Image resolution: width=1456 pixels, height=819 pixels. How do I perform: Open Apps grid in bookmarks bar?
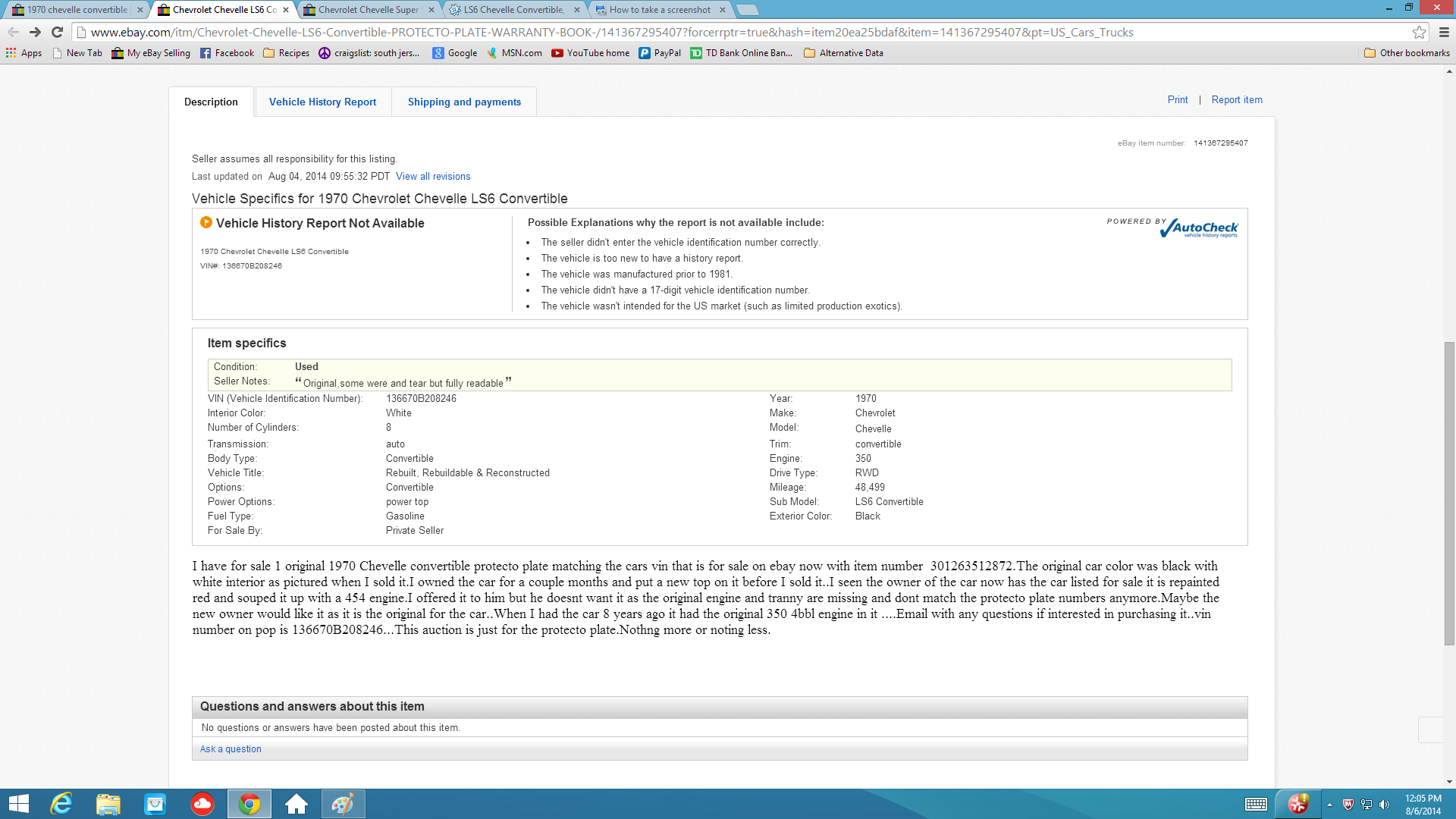click(x=24, y=53)
